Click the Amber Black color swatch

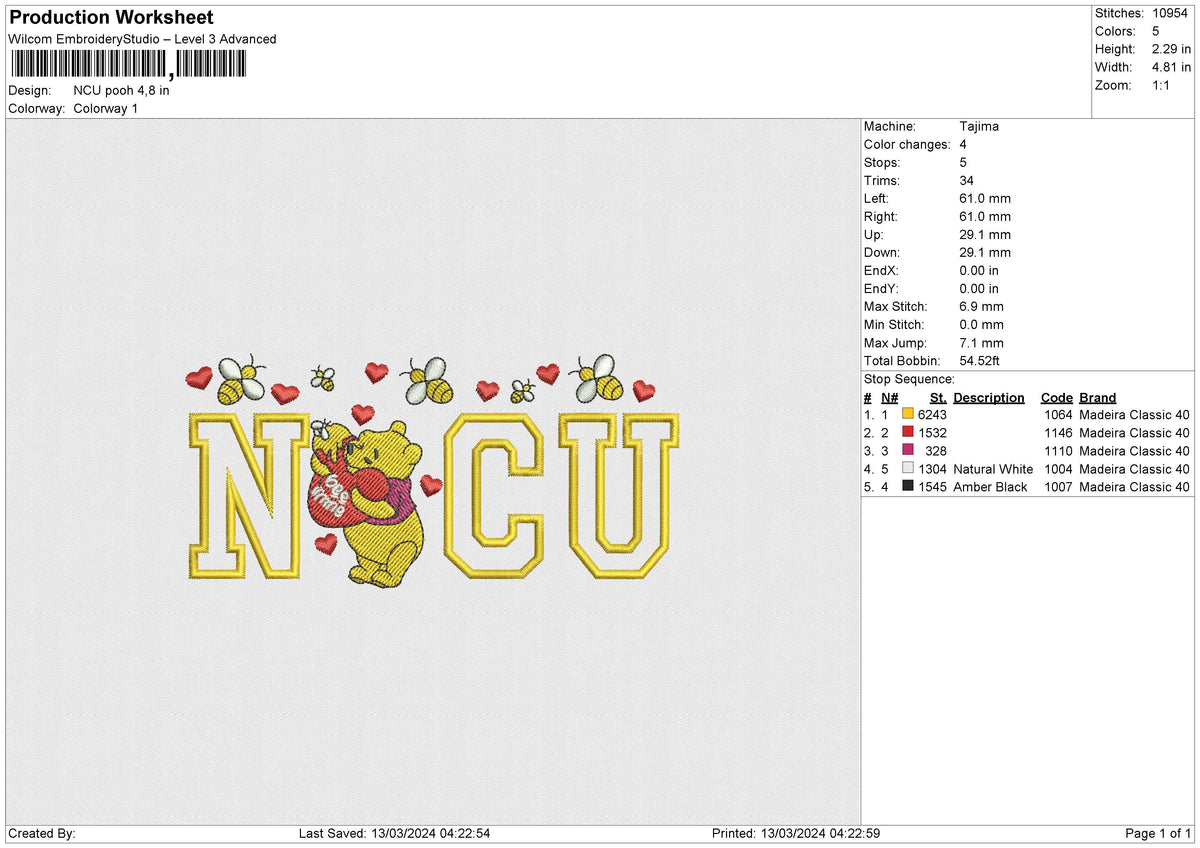pos(908,486)
